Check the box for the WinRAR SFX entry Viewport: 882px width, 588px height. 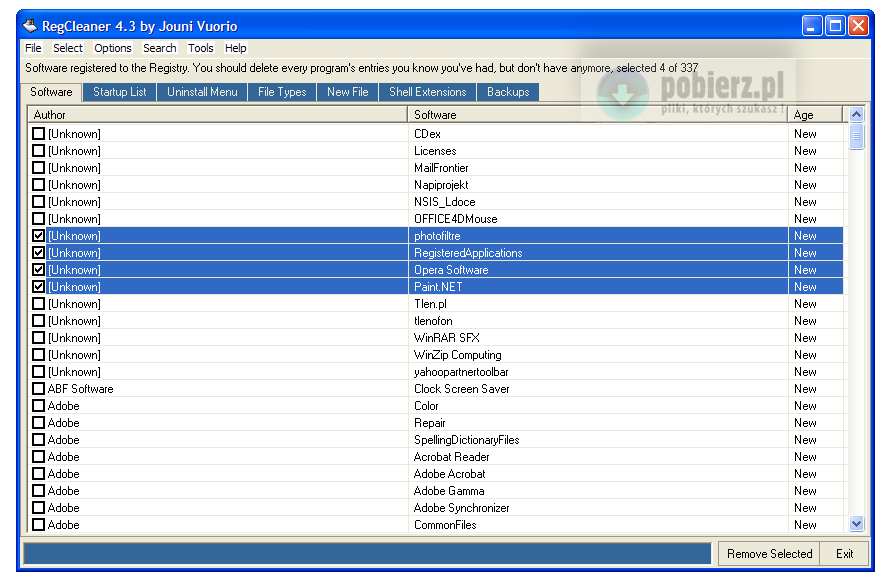click(38, 338)
